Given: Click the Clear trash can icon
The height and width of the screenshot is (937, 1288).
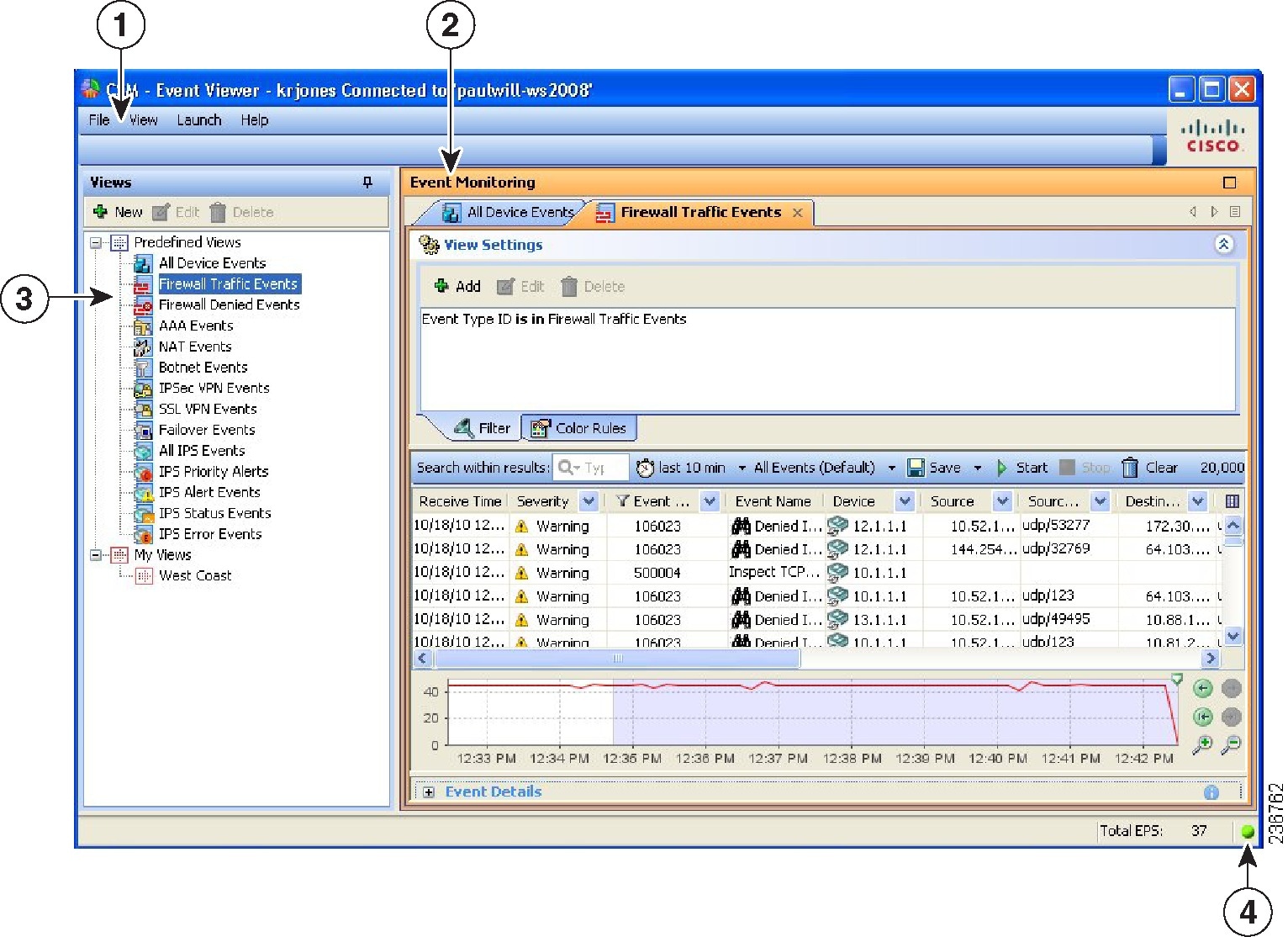Looking at the screenshot, I should (1130, 468).
